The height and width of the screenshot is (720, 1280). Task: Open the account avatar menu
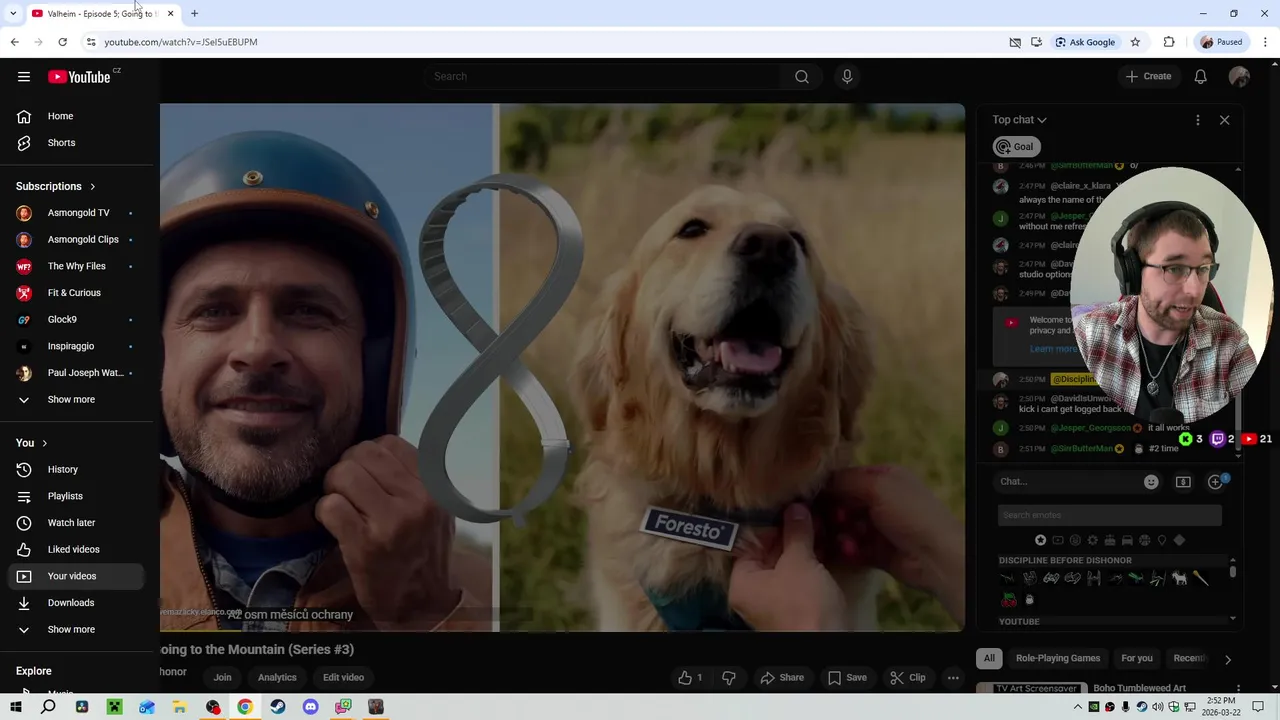1239,76
